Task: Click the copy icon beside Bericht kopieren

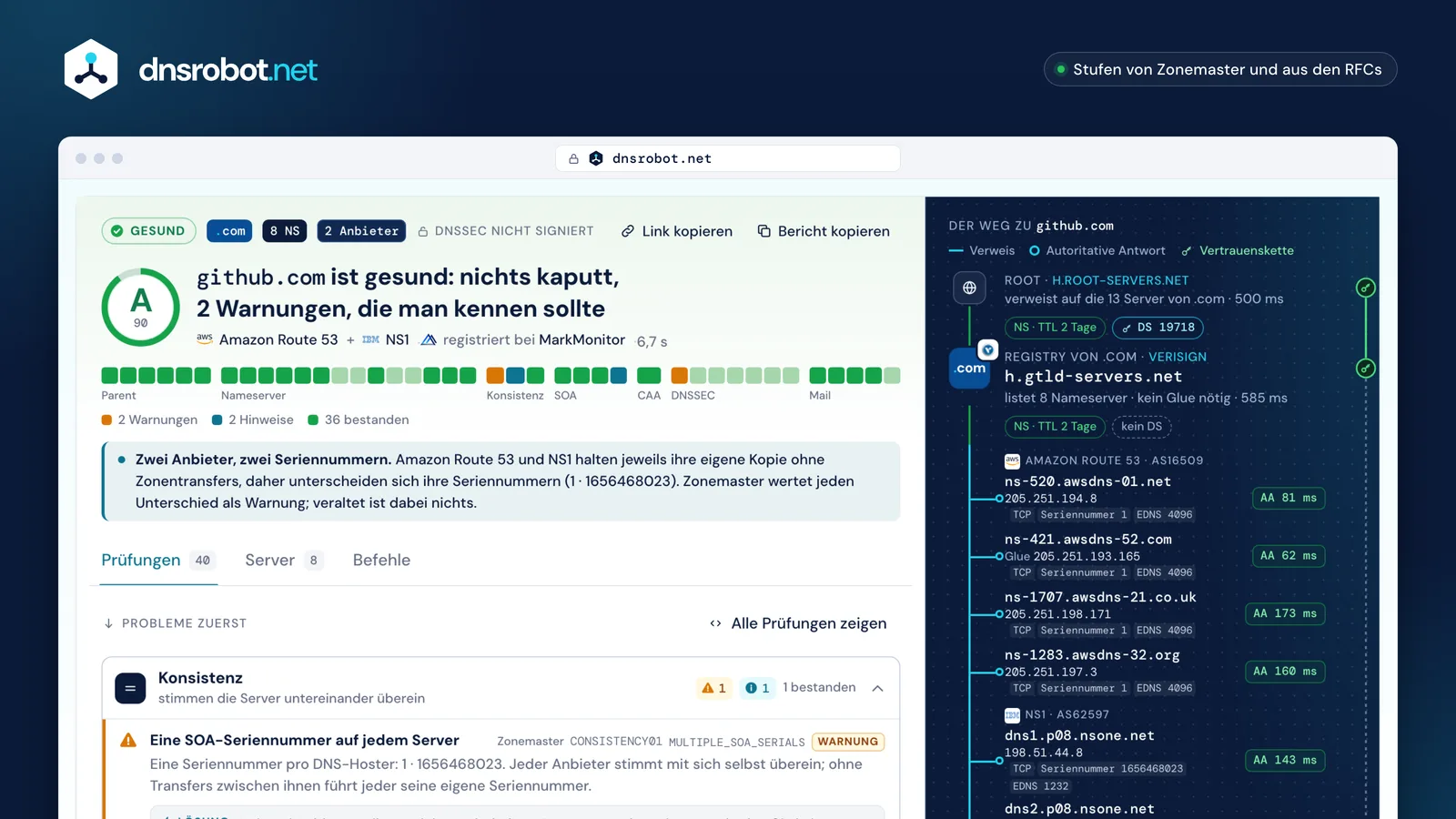Action: pyautogui.click(x=764, y=231)
